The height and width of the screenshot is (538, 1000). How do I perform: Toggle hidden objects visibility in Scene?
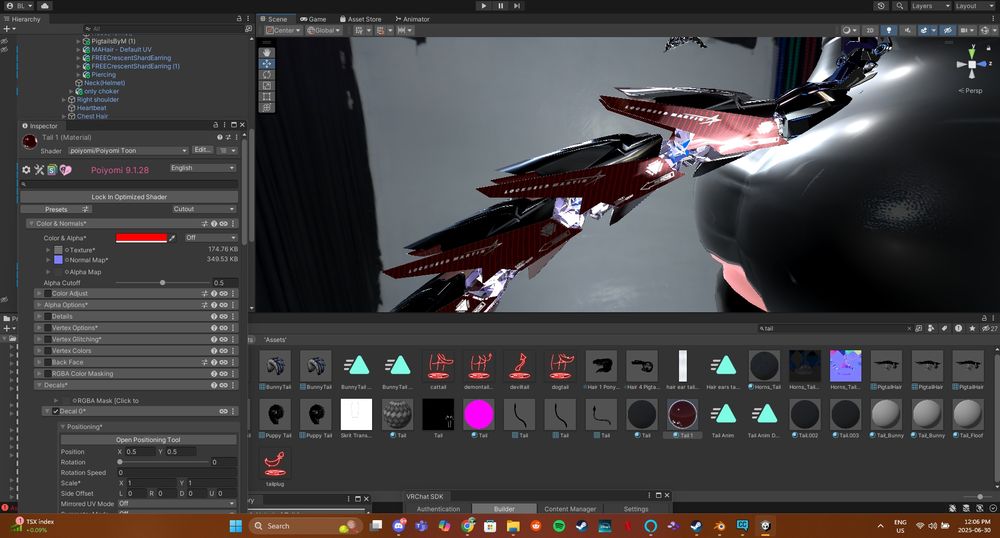coord(948,30)
